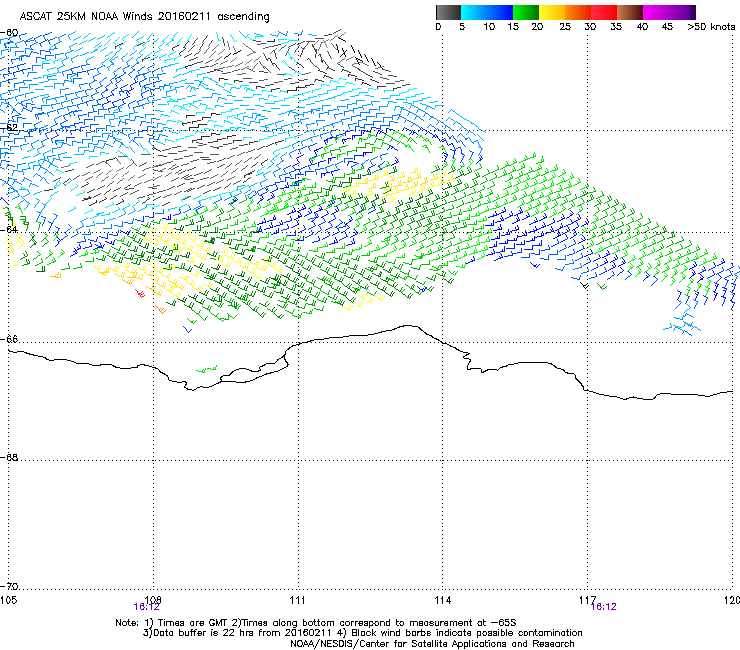Click the blue 10-15 knots legend segment
This screenshot has width=740, height=650.
[x=500, y=12]
